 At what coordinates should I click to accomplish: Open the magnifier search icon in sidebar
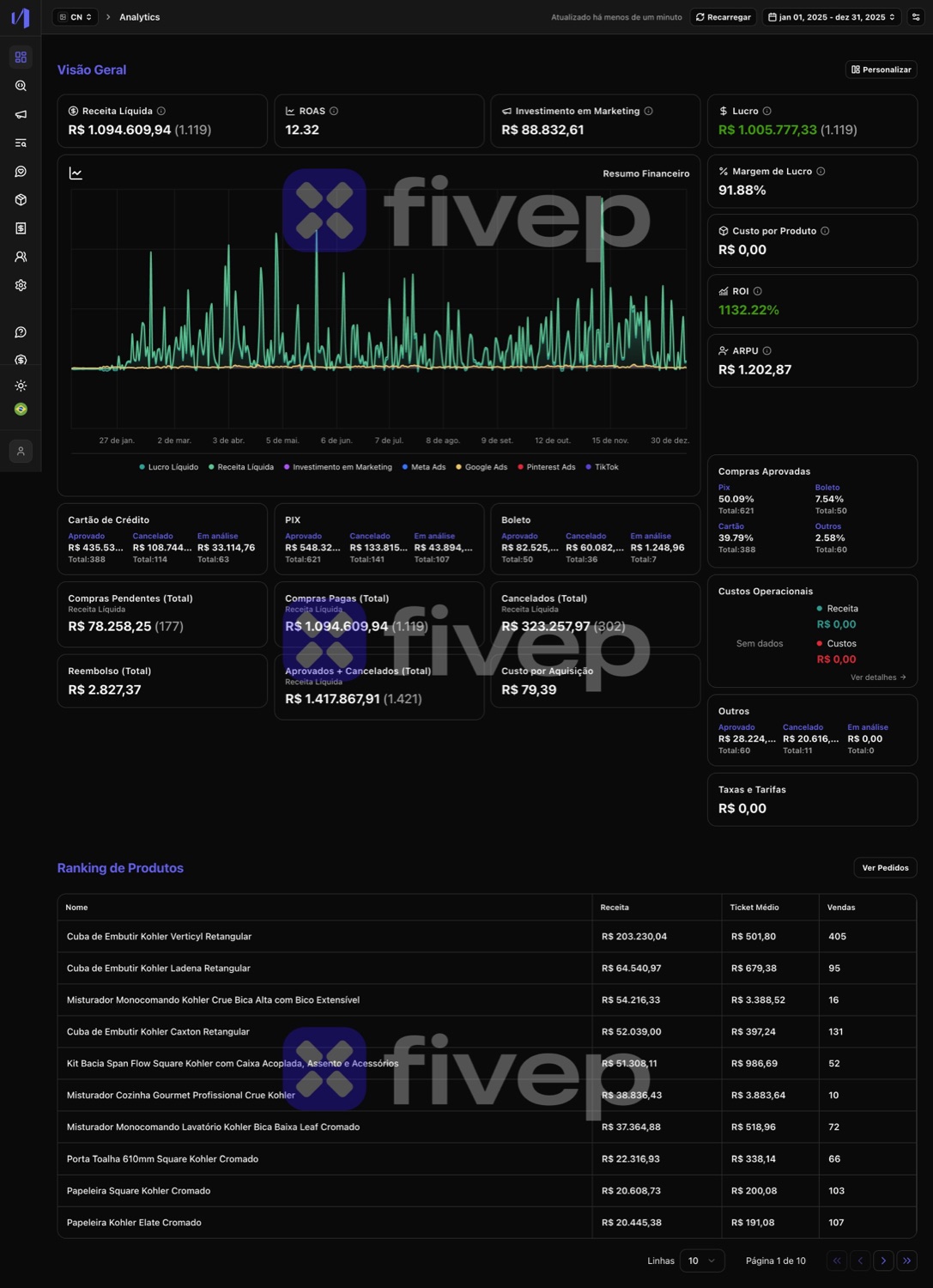tap(21, 86)
